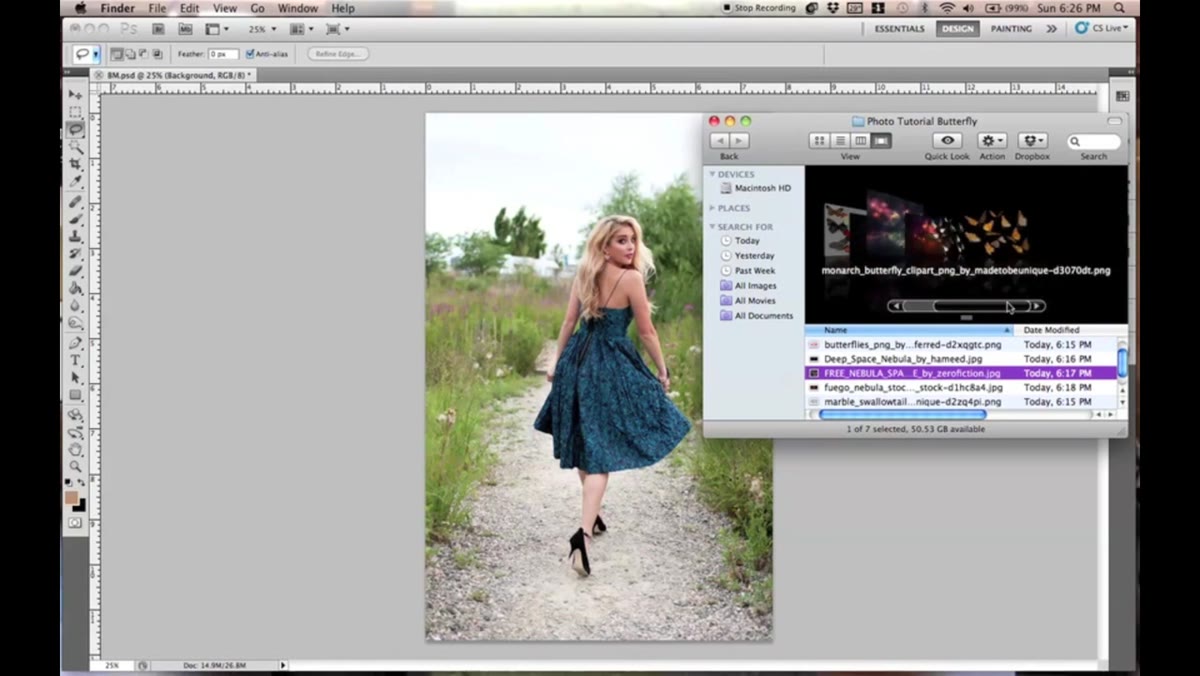Select the Crop tool
Viewport: 1200px width, 676px height.
(x=75, y=163)
